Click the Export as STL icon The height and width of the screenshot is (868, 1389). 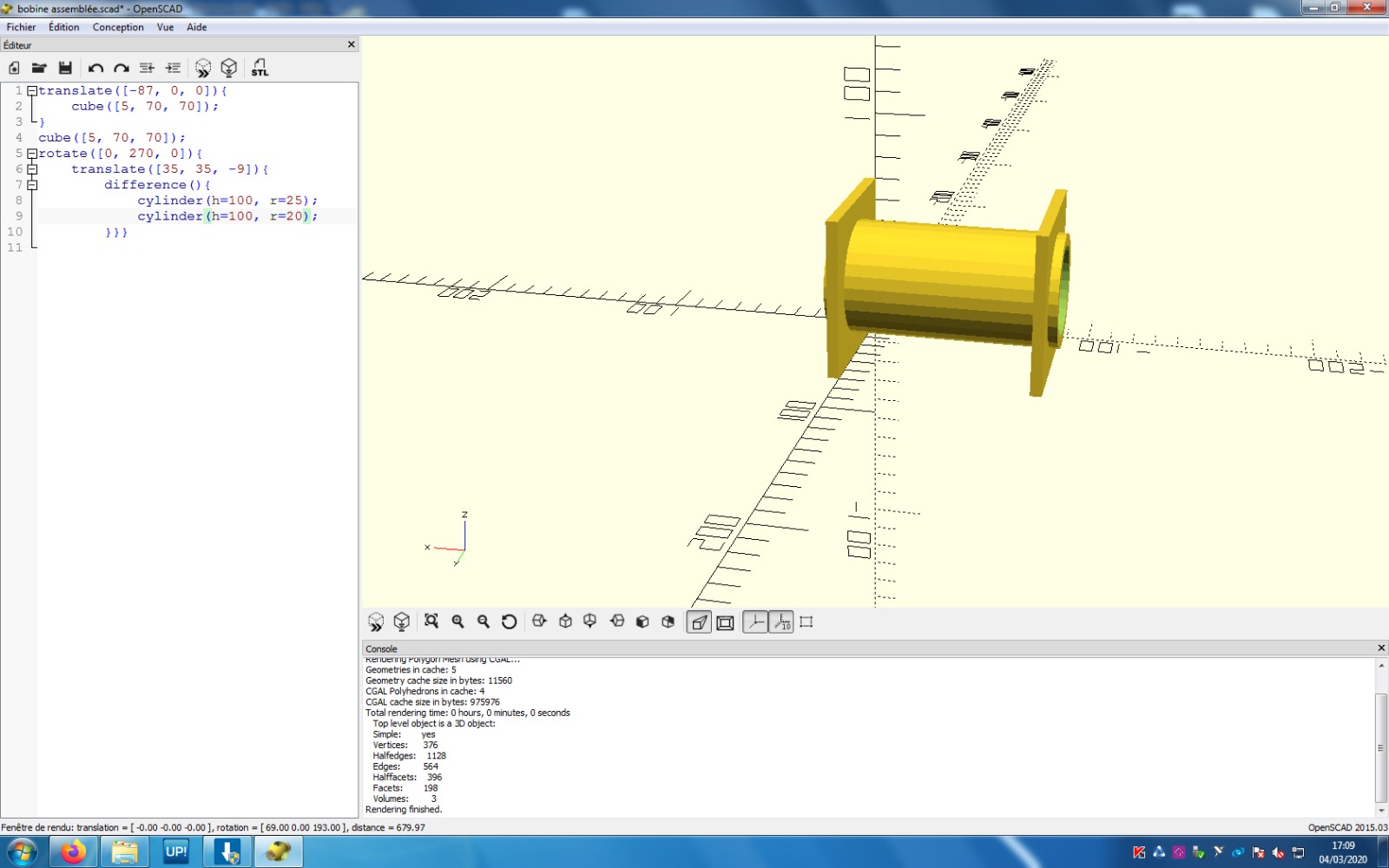coord(260,68)
